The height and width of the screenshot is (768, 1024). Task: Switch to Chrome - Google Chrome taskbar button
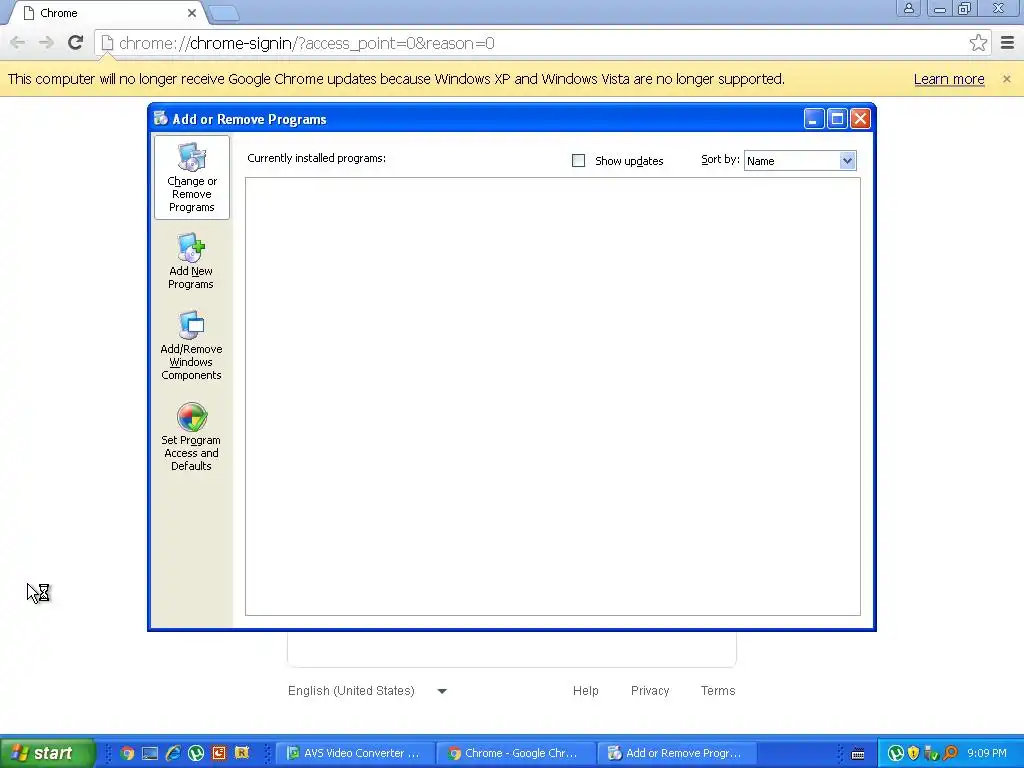click(x=516, y=753)
